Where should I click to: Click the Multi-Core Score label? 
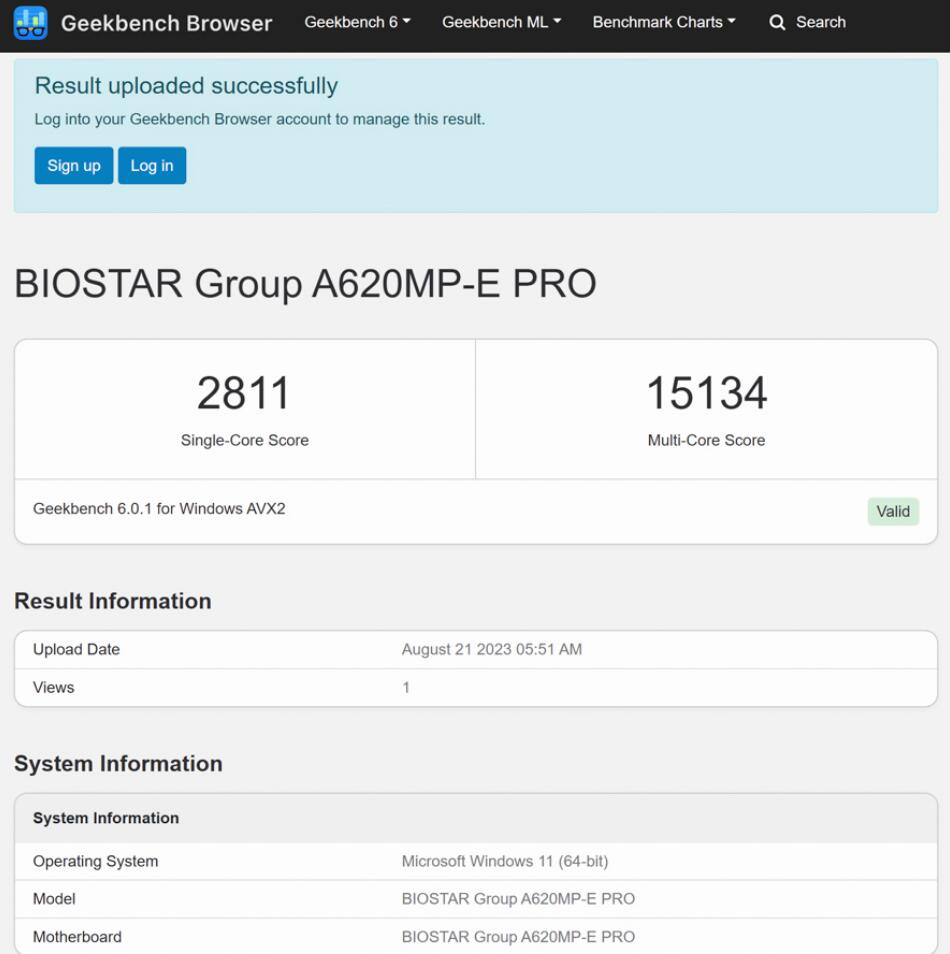point(706,440)
